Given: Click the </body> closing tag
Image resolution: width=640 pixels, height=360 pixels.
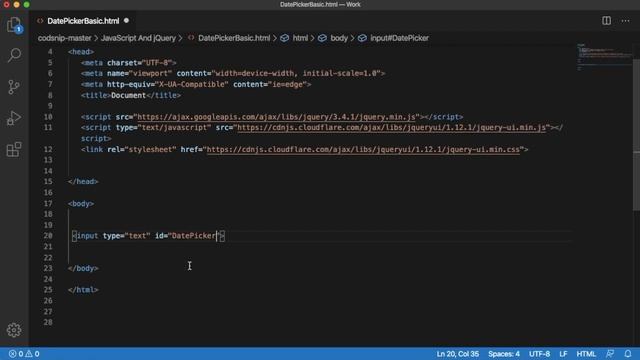Looking at the screenshot, I should pyautogui.click(x=83, y=268).
